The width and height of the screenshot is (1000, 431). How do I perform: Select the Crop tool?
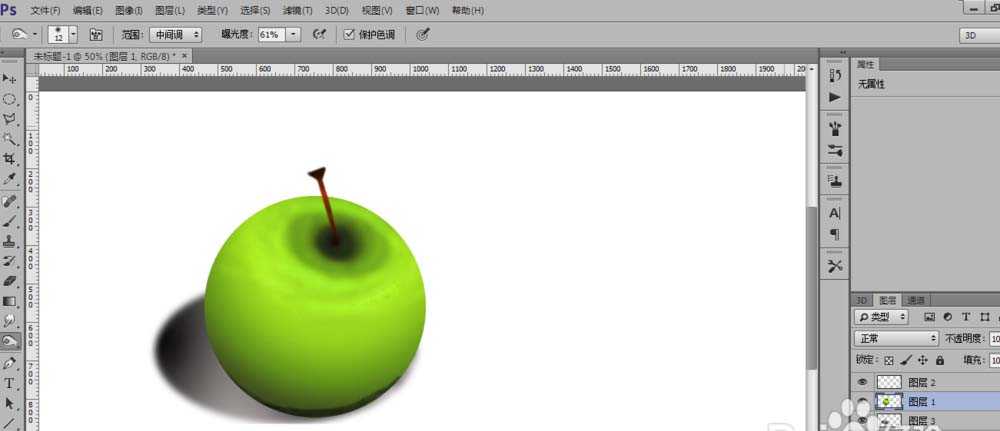tap(11, 159)
